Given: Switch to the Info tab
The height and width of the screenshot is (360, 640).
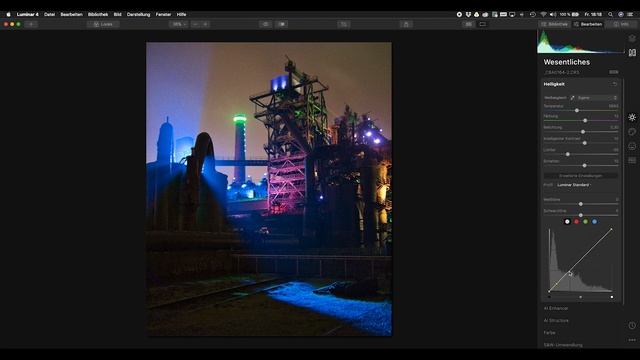Looking at the screenshot, I should tap(621, 24).
